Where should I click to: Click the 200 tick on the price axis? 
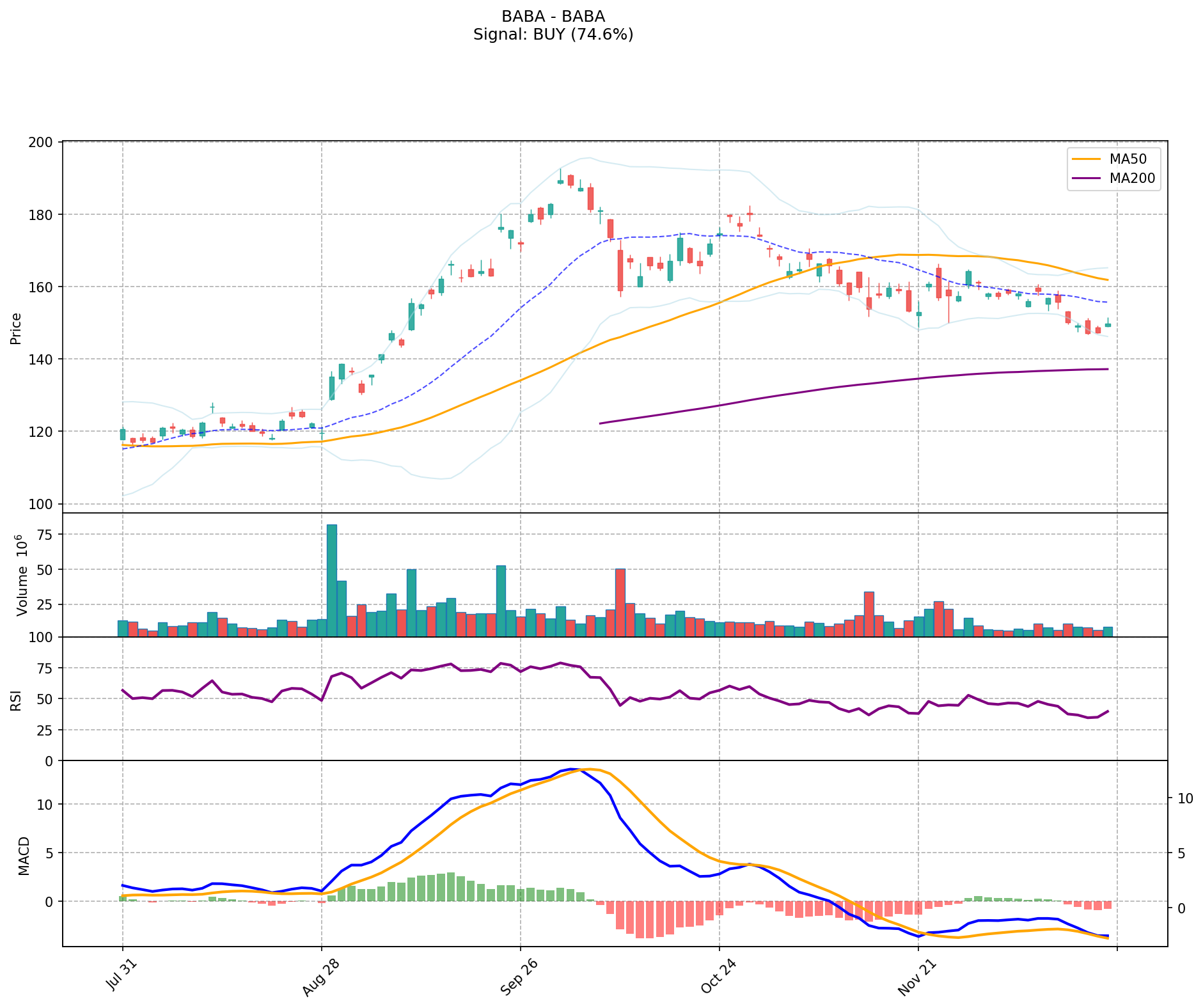pos(44,142)
